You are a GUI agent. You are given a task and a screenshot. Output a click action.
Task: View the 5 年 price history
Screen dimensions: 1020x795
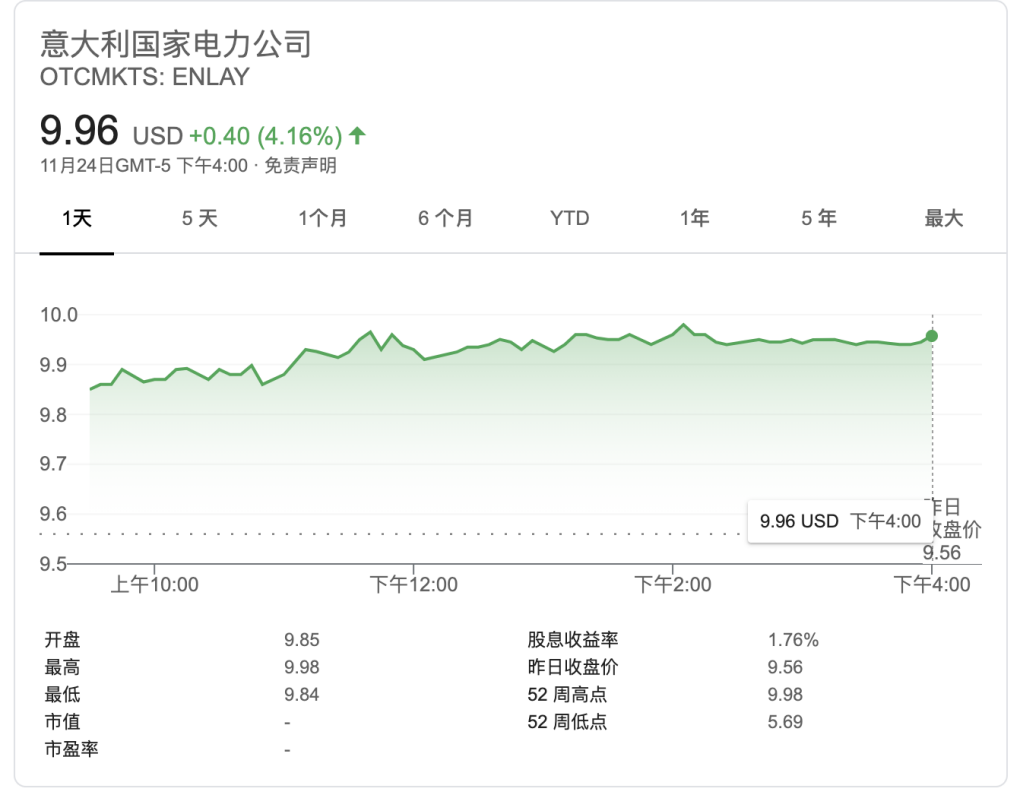(819, 219)
